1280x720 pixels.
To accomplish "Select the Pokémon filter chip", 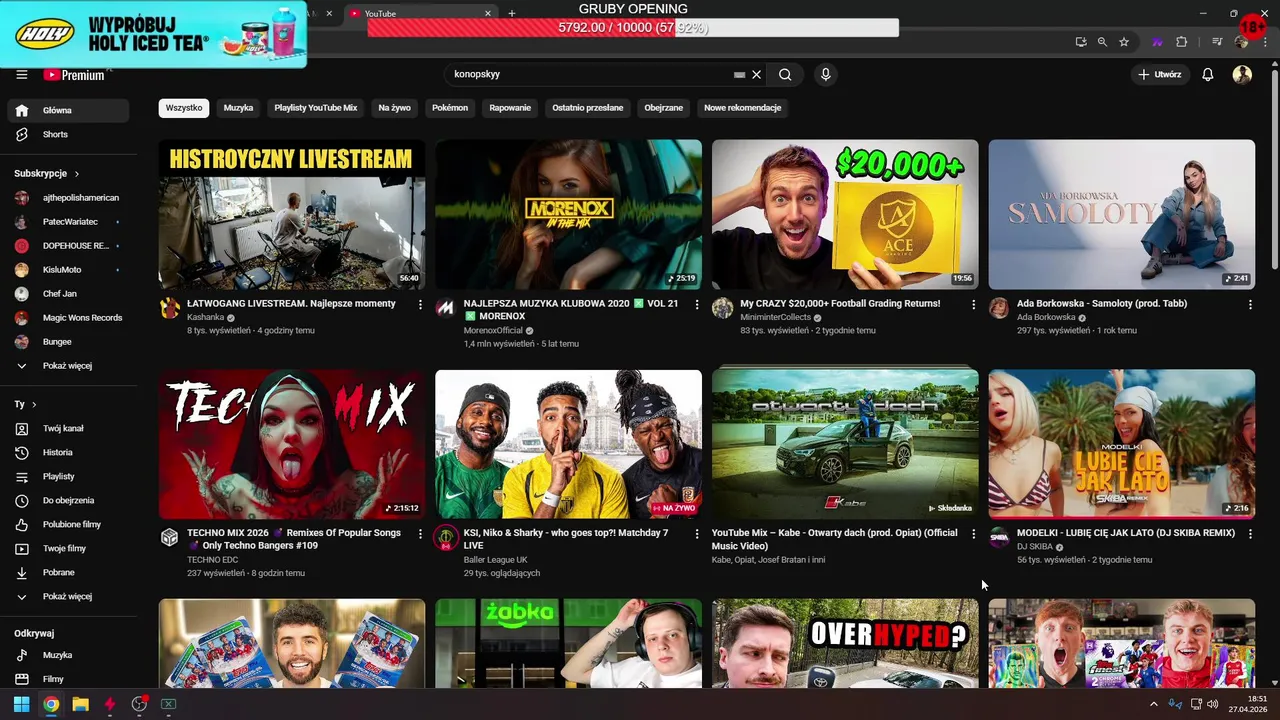I will pyautogui.click(x=450, y=108).
